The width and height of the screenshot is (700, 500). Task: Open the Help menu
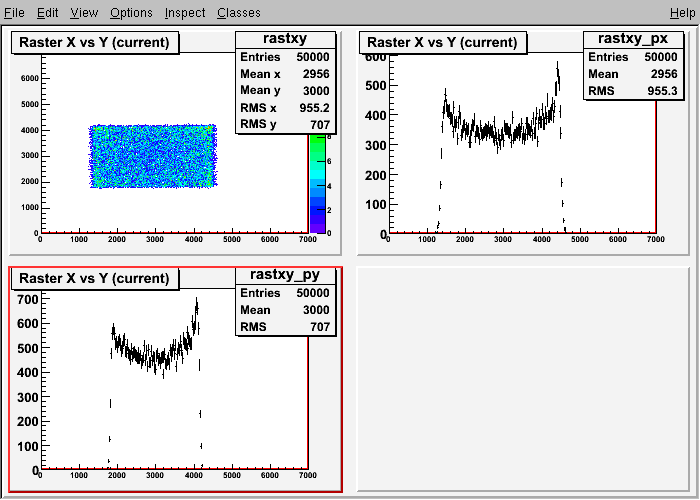(683, 13)
